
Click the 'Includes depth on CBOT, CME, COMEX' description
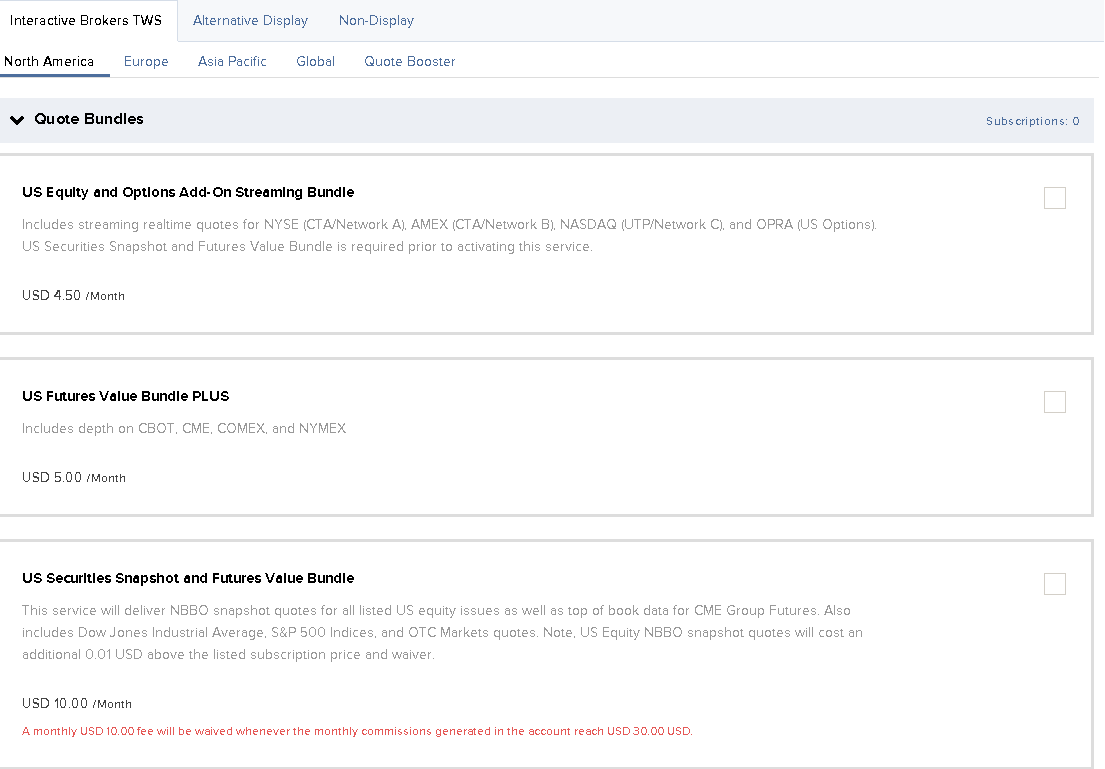(184, 429)
